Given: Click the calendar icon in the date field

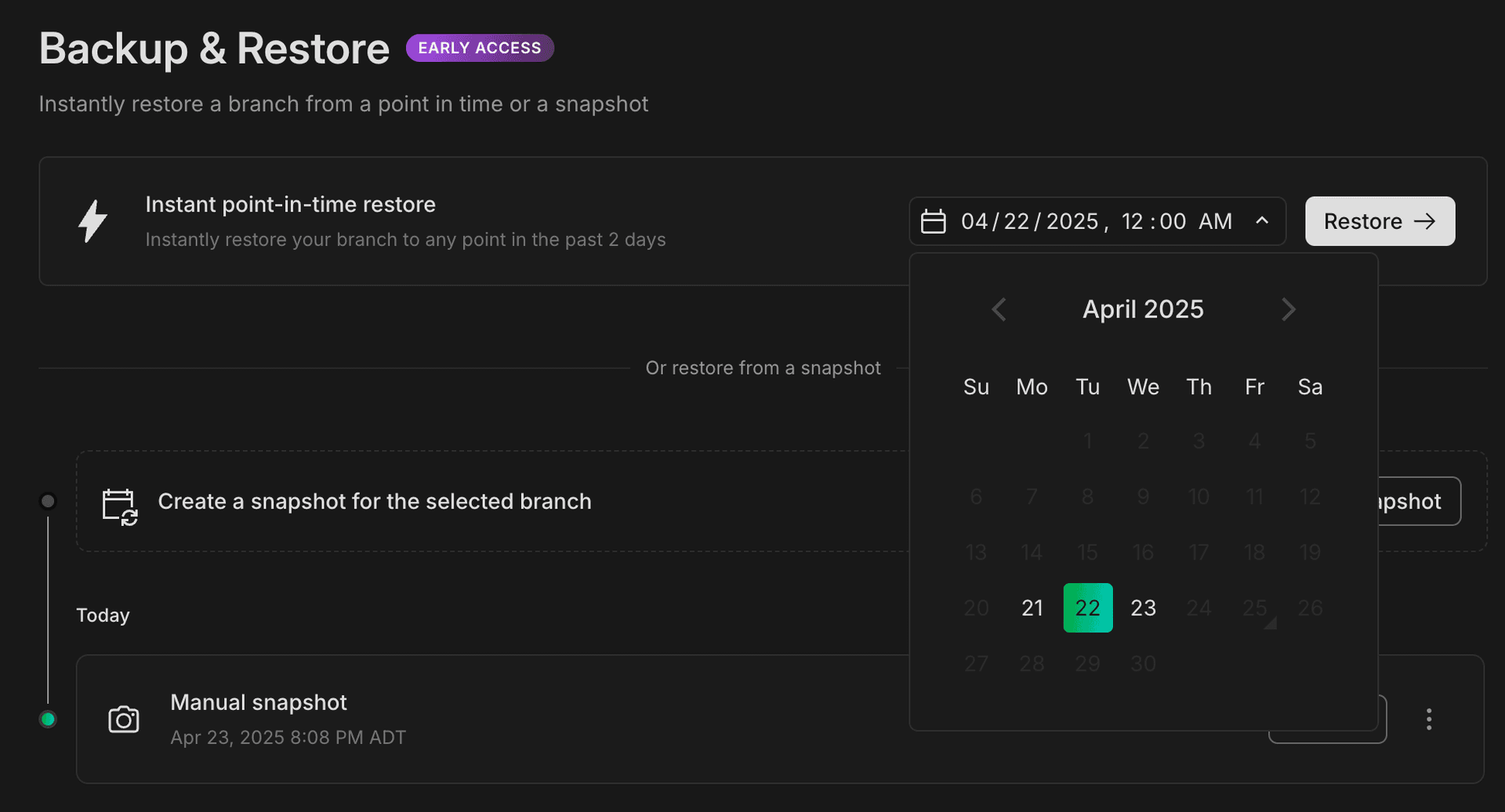Looking at the screenshot, I should click(933, 221).
